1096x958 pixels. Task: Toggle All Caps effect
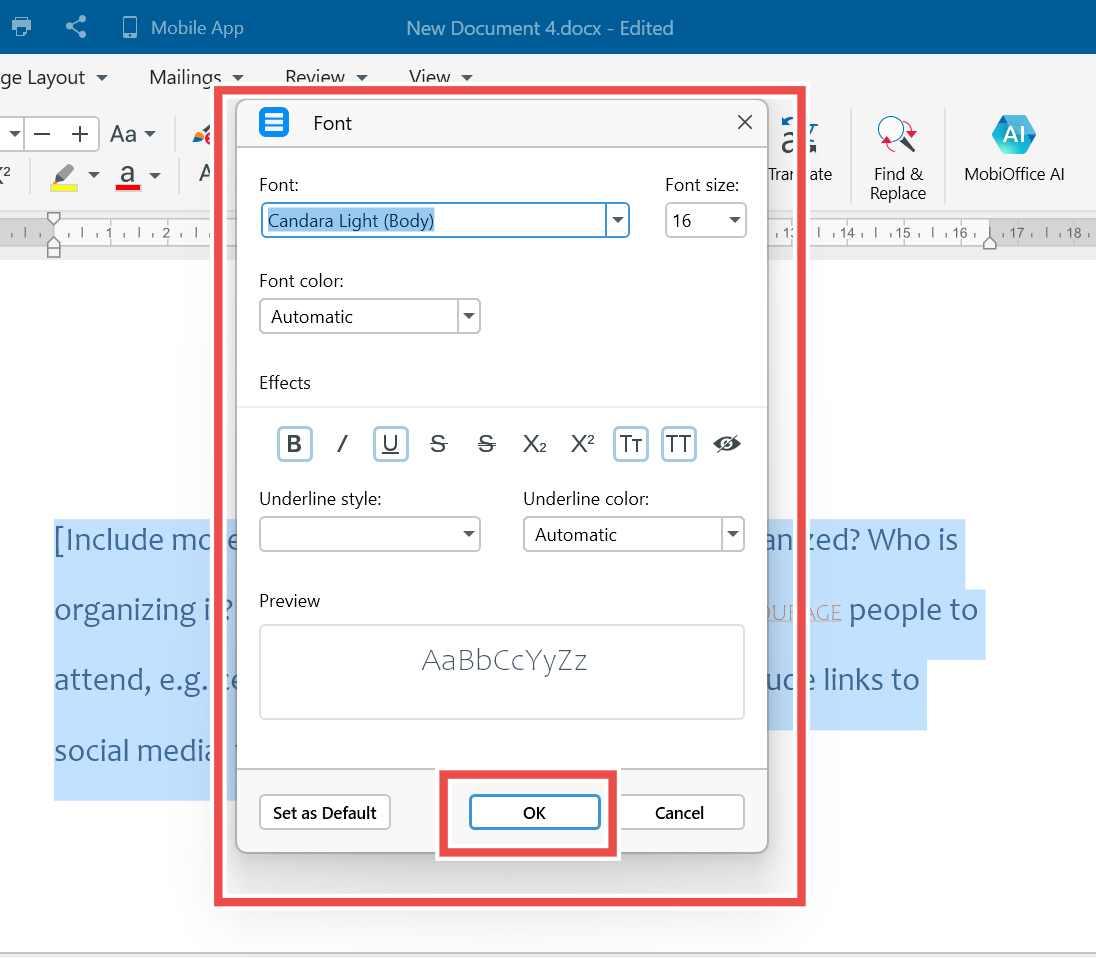[679, 444]
